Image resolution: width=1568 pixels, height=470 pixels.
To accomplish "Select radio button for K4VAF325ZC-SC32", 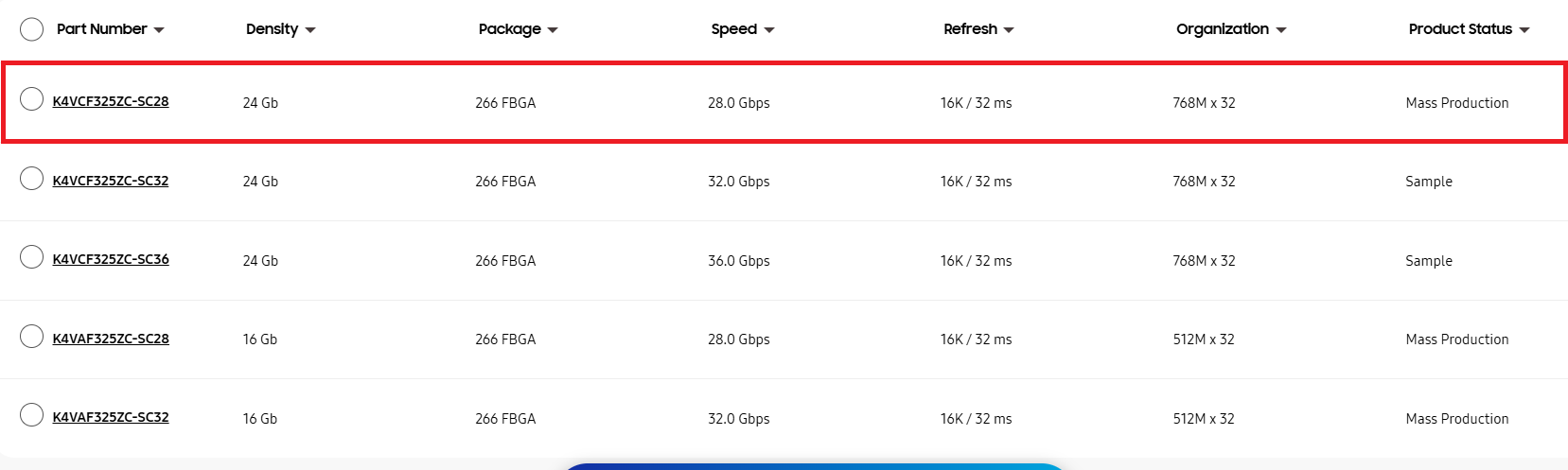I will (32, 415).
